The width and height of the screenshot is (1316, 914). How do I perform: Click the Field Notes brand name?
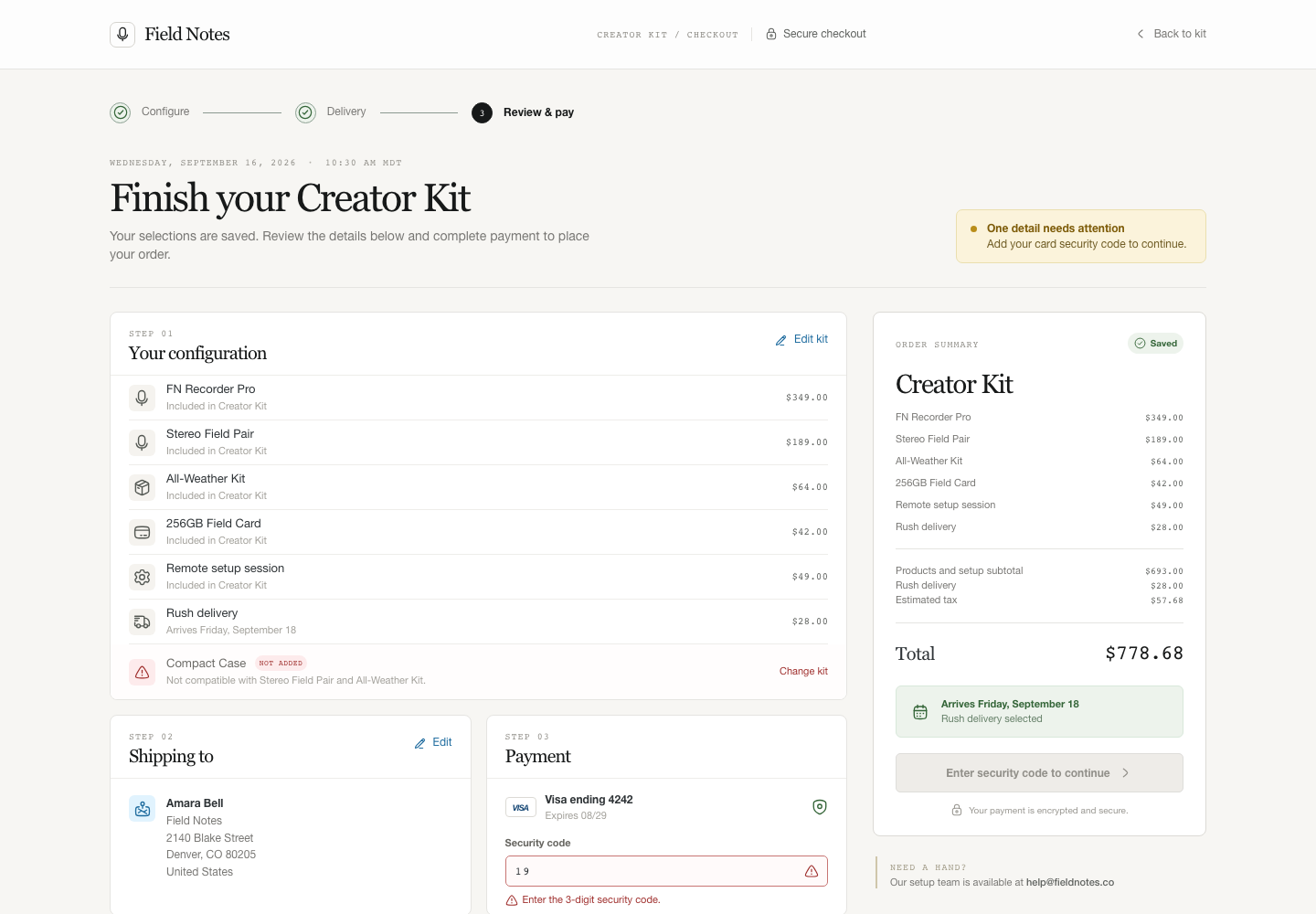click(187, 35)
